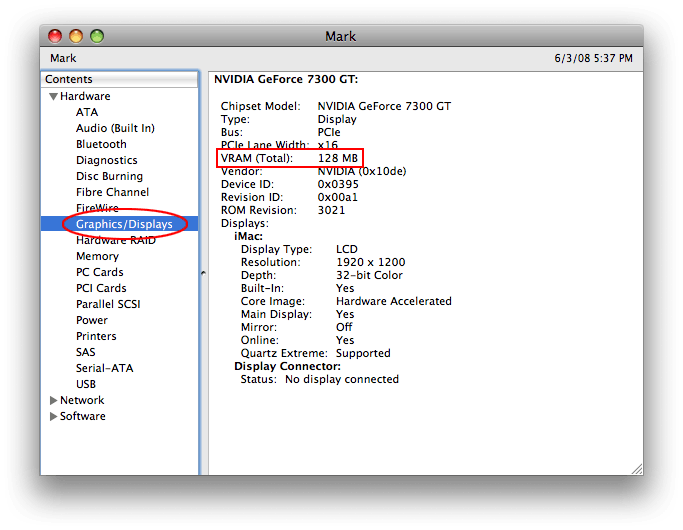Expand the Network section triangle

coord(53,401)
